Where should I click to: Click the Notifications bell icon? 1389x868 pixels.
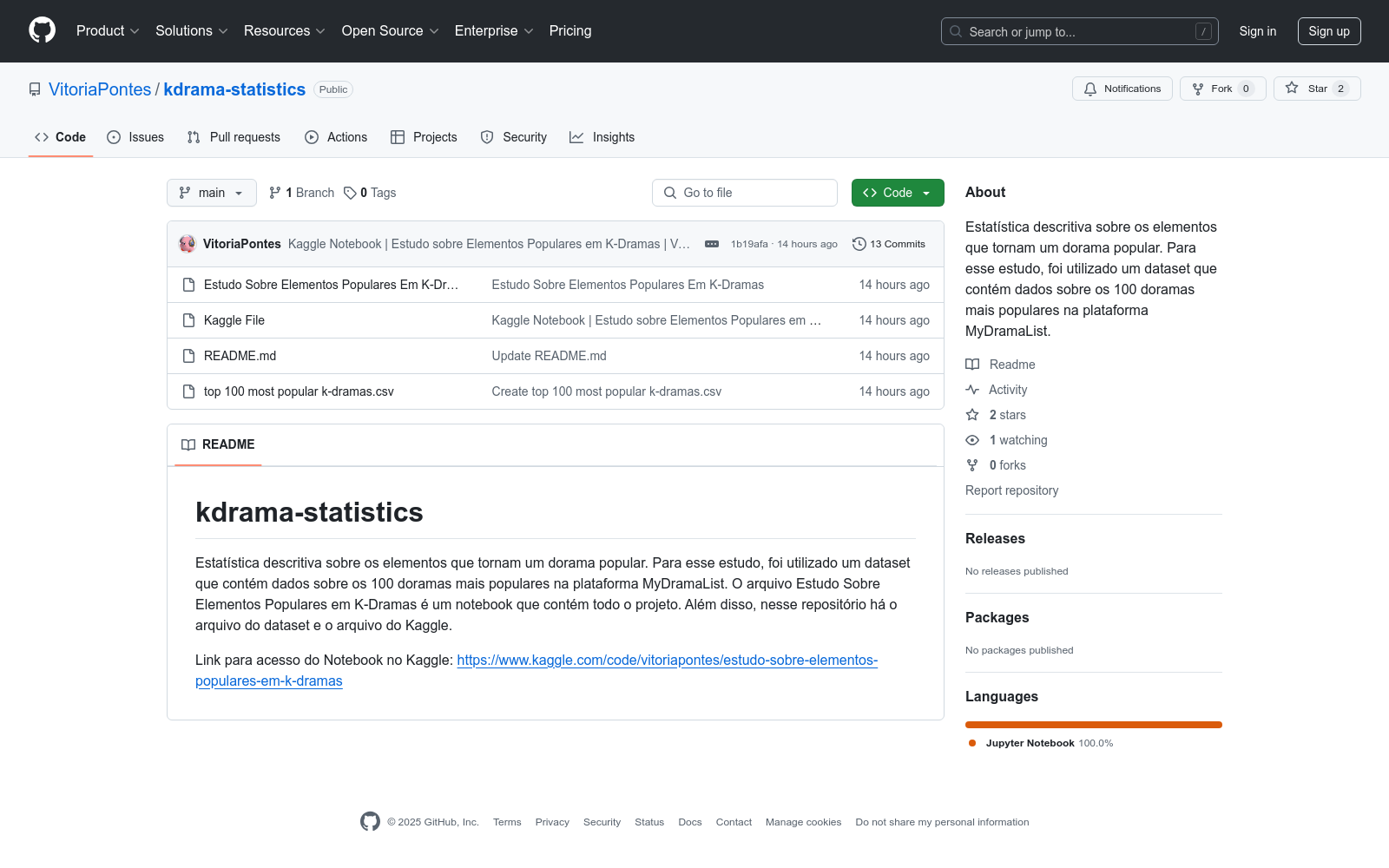(1090, 89)
